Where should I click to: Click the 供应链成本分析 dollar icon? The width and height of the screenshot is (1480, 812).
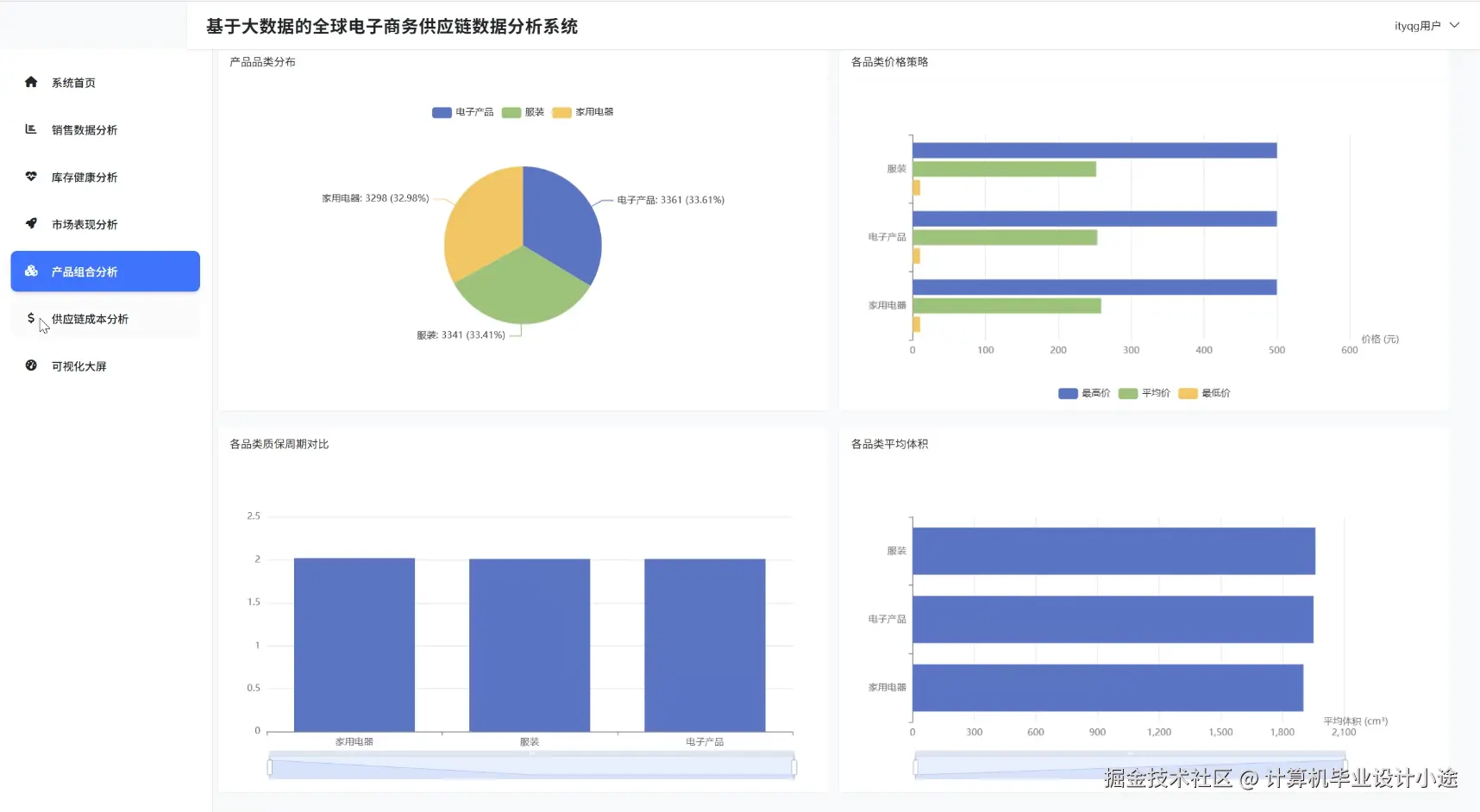point(31,318)
